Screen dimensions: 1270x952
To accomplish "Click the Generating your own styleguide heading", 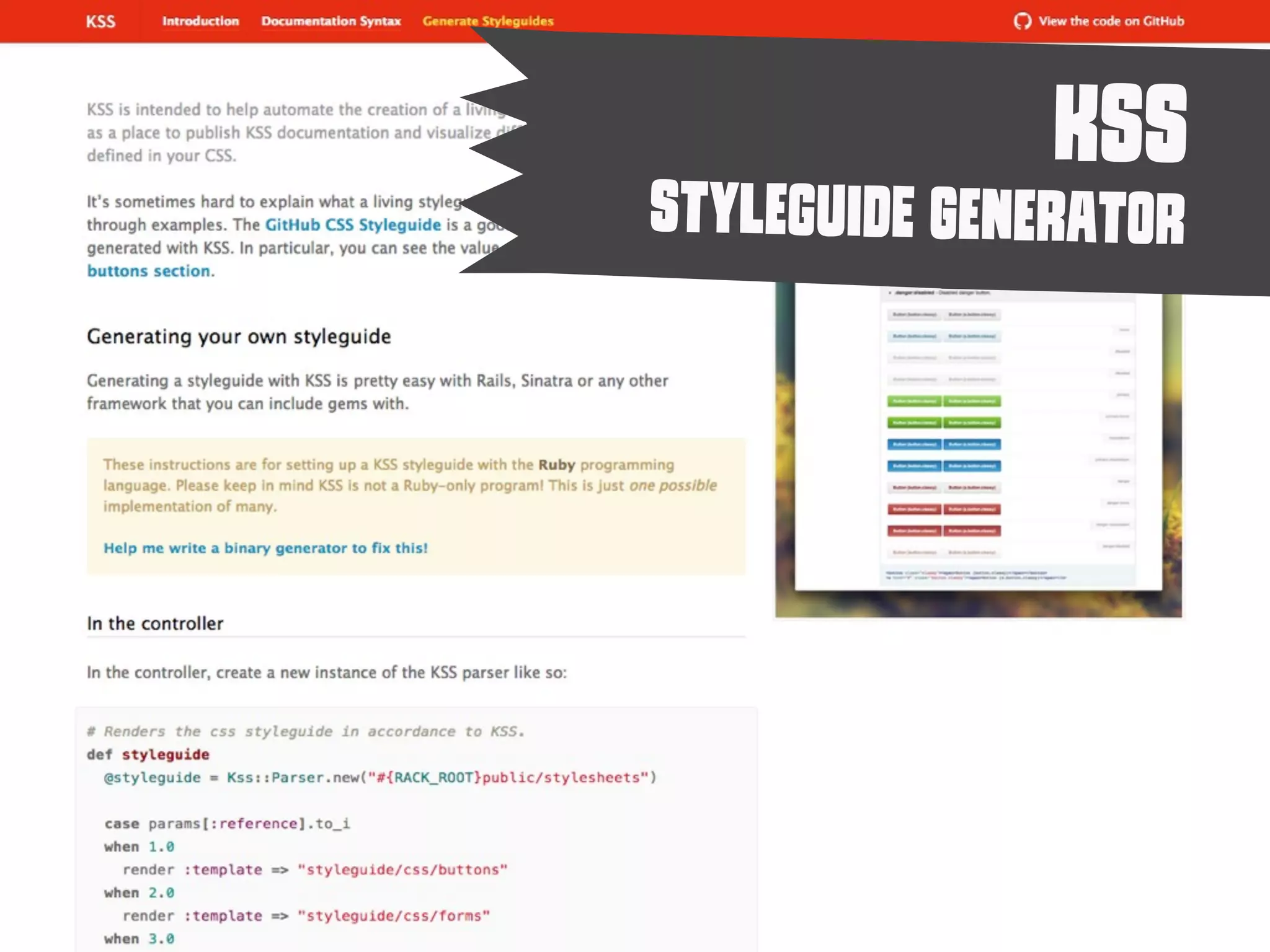I will click(239, 337).
